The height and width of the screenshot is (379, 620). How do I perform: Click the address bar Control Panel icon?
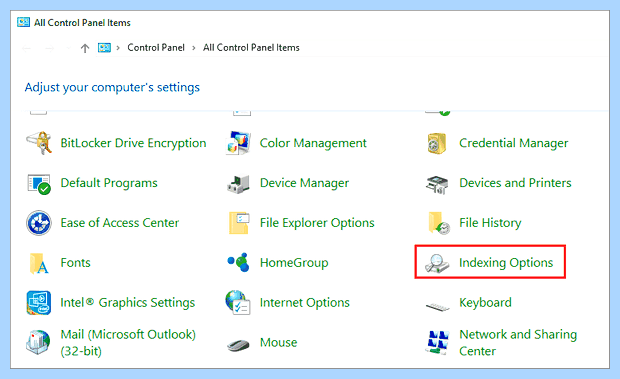click(x=104, y=48)
